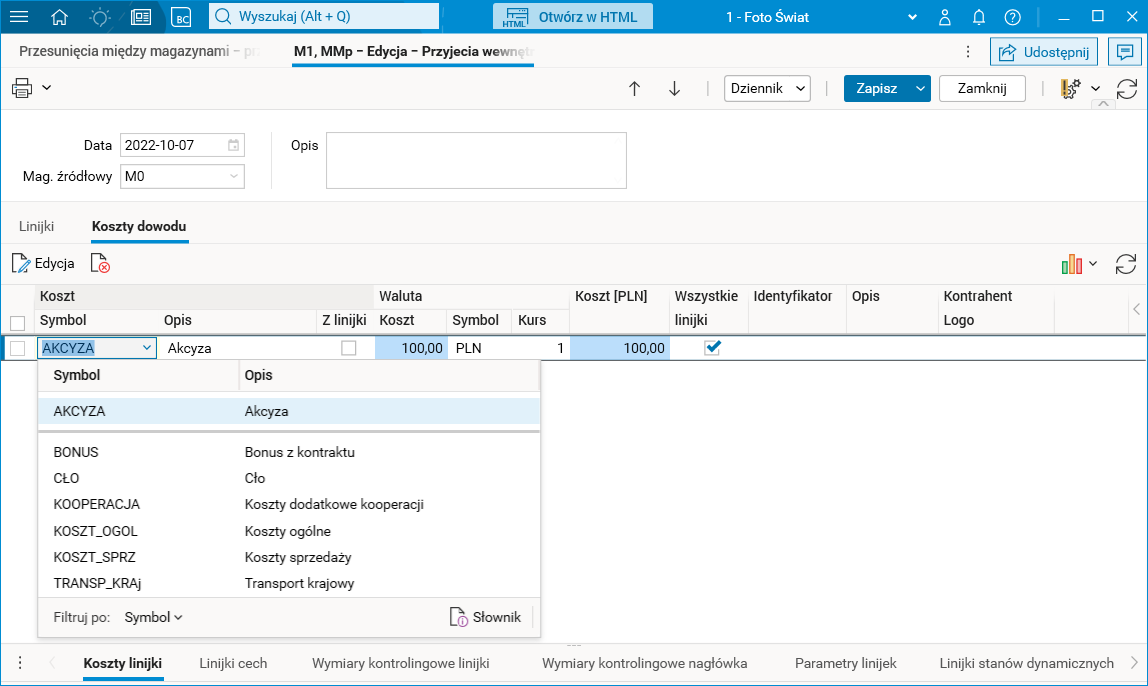Select the Koszty dowodu tab

[139, 226]
